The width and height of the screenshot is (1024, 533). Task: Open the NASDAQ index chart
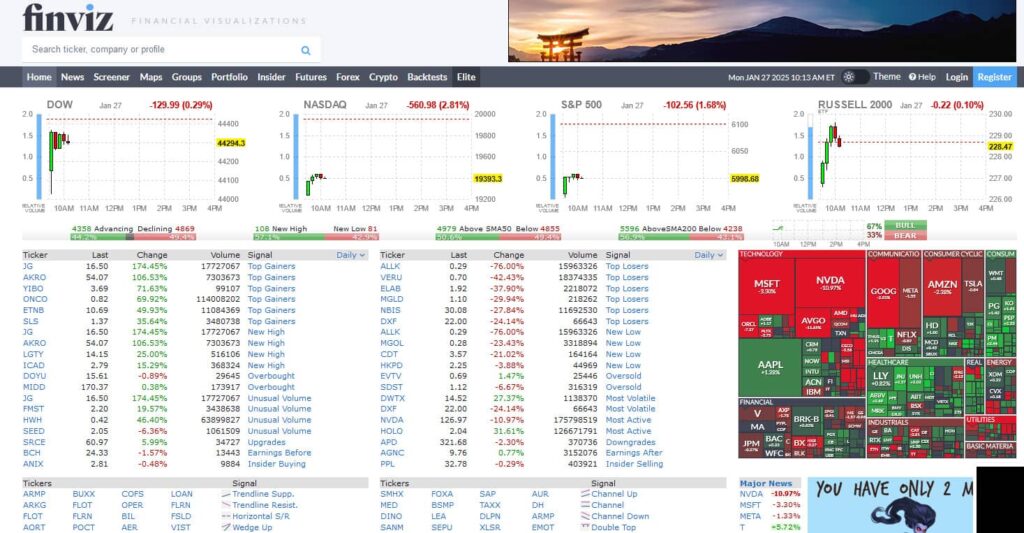point(391,155)
